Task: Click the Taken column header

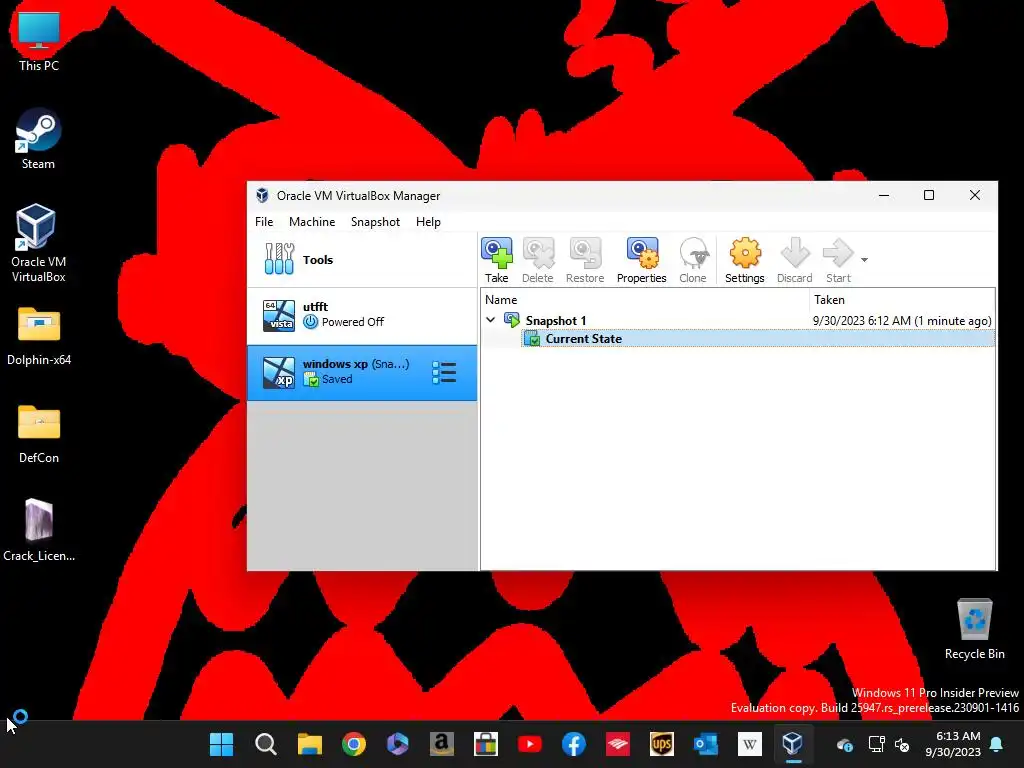Action: click(x=902, y=300)
